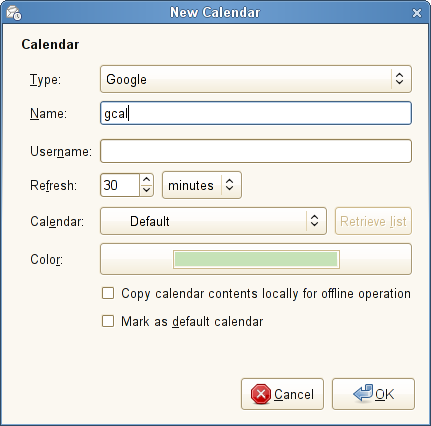
Task: Click the blue return arrow icon on OK
Action: coord(363,393)
